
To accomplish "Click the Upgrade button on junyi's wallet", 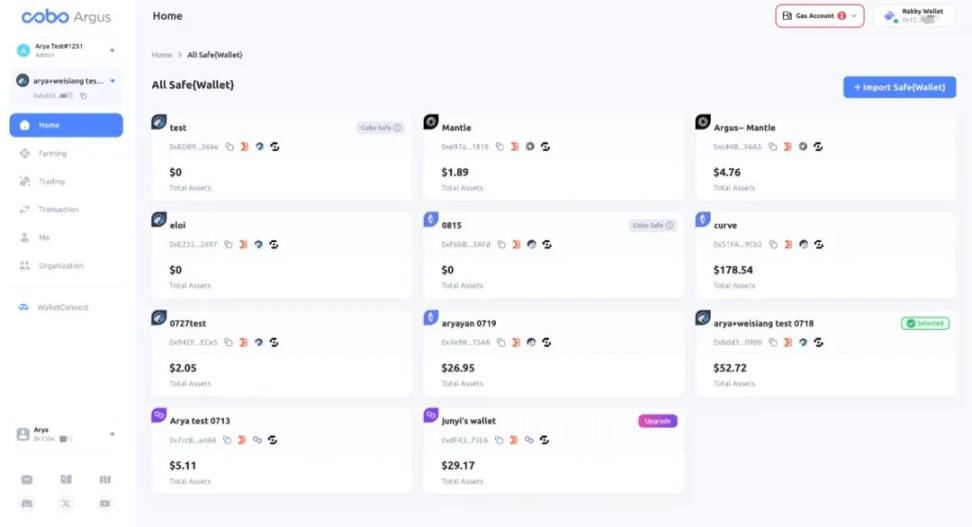I will (658, 421).
